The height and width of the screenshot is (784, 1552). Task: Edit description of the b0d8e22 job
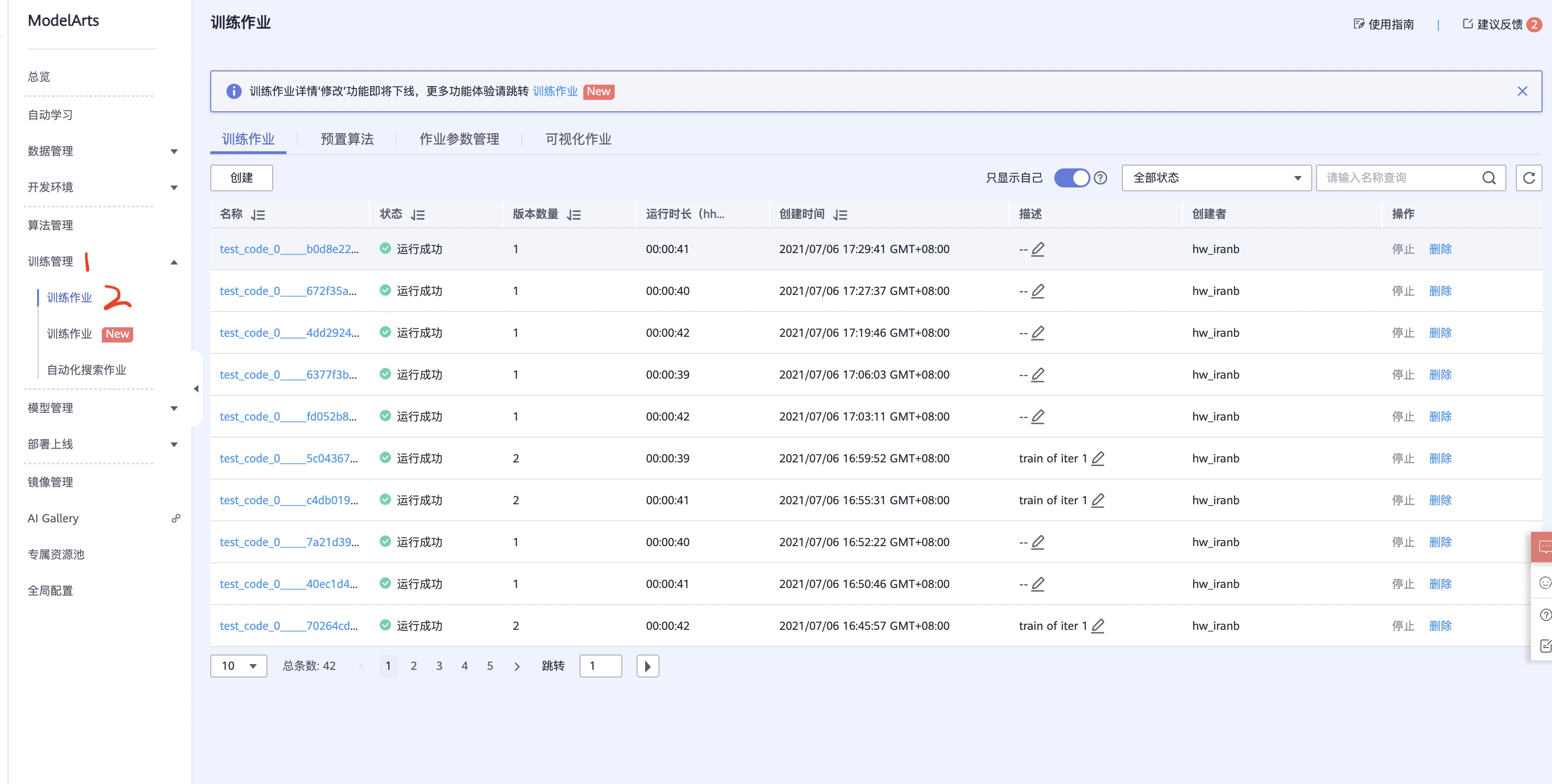pos(1038,249)
